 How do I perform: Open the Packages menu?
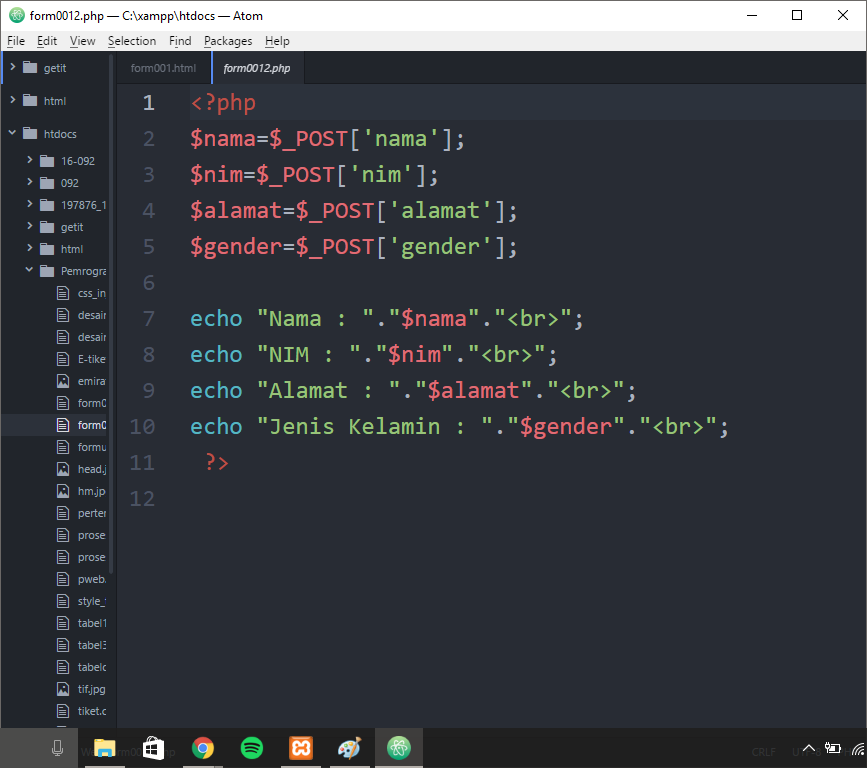tap(228, 41)
